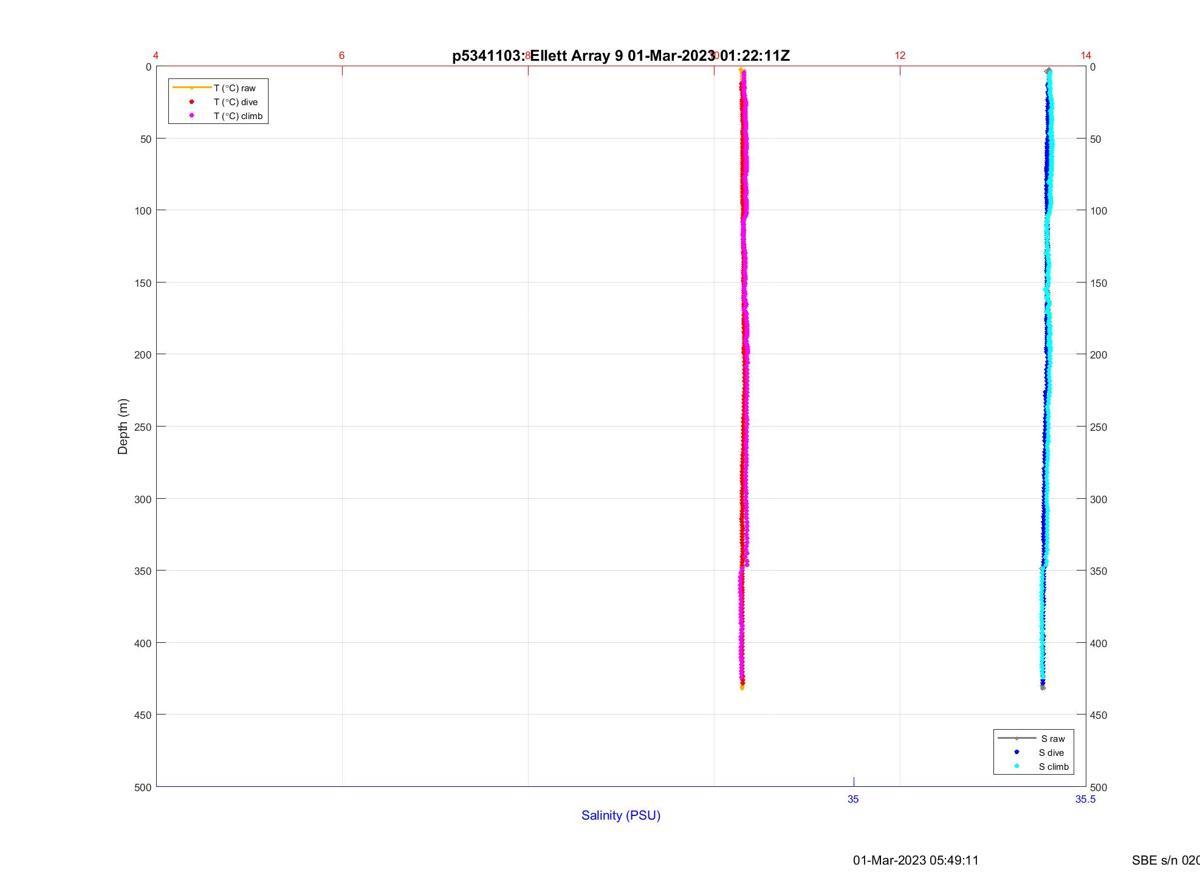Click left depth axis tick '100'

(142, 211)
